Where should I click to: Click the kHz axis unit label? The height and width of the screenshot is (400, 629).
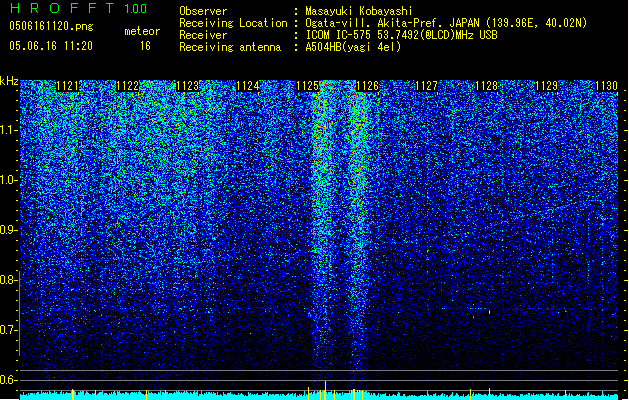(9, 81)
